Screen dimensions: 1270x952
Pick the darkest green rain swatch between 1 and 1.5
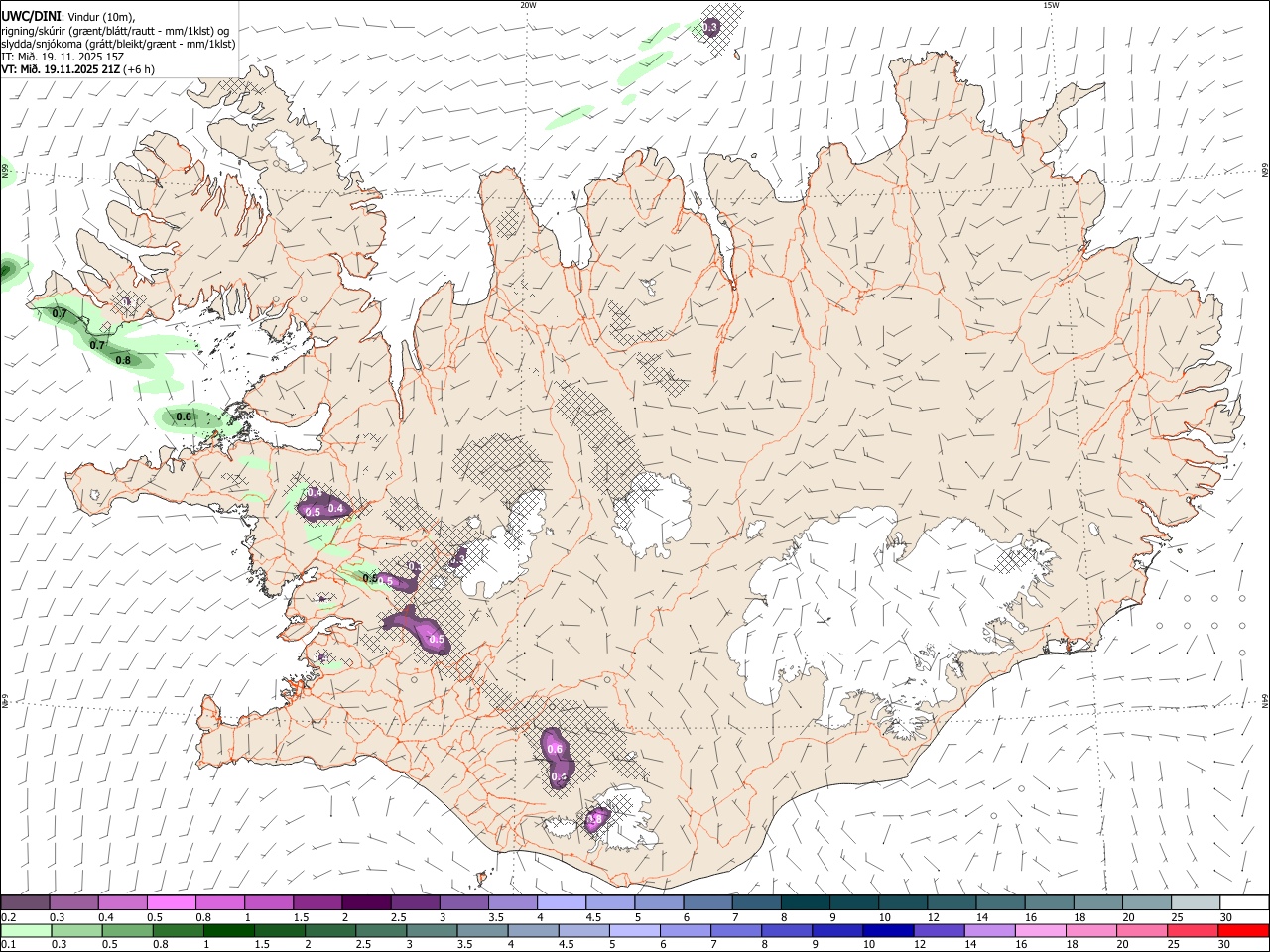[229, 930]
